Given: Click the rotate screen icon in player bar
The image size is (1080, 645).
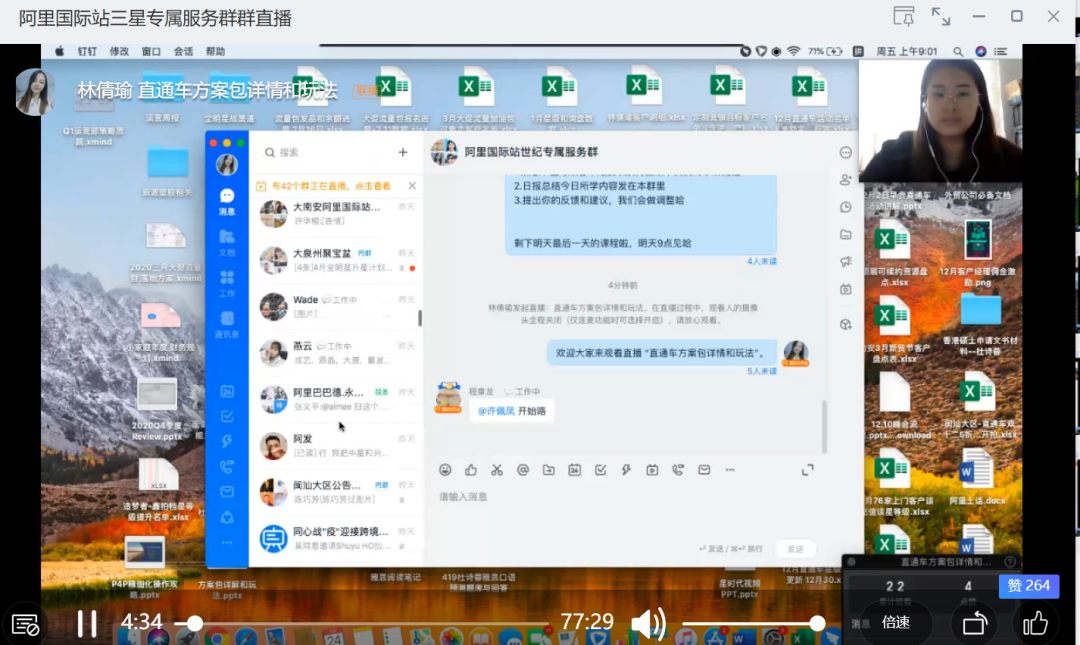Looking at the screenshot, I should pyautogui.click(x=975, y=624).
